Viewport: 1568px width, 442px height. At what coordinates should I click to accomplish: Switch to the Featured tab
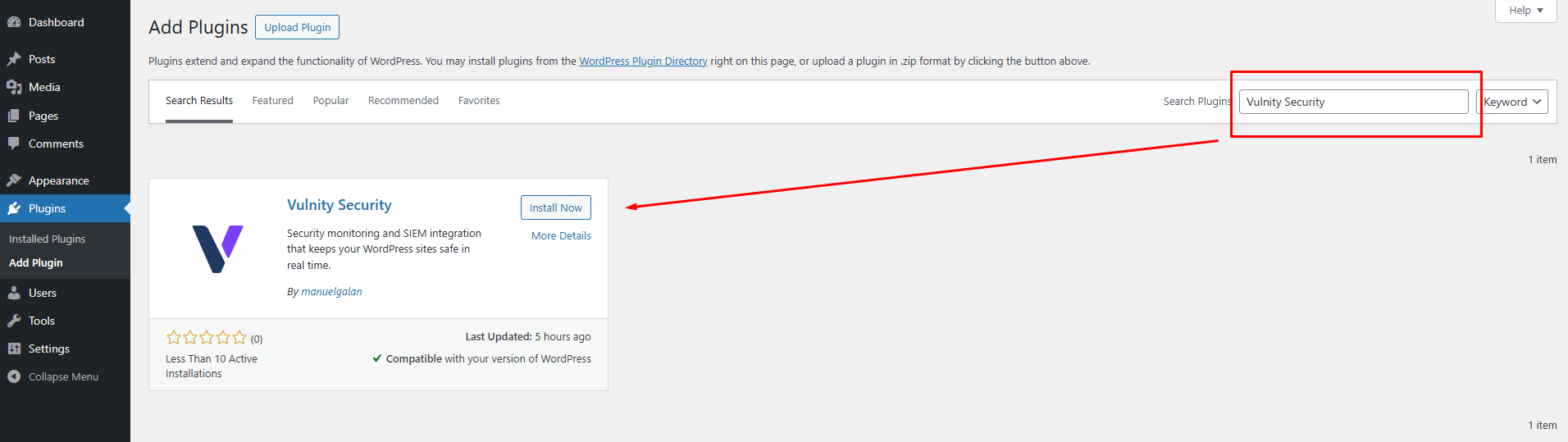[272, 101]
